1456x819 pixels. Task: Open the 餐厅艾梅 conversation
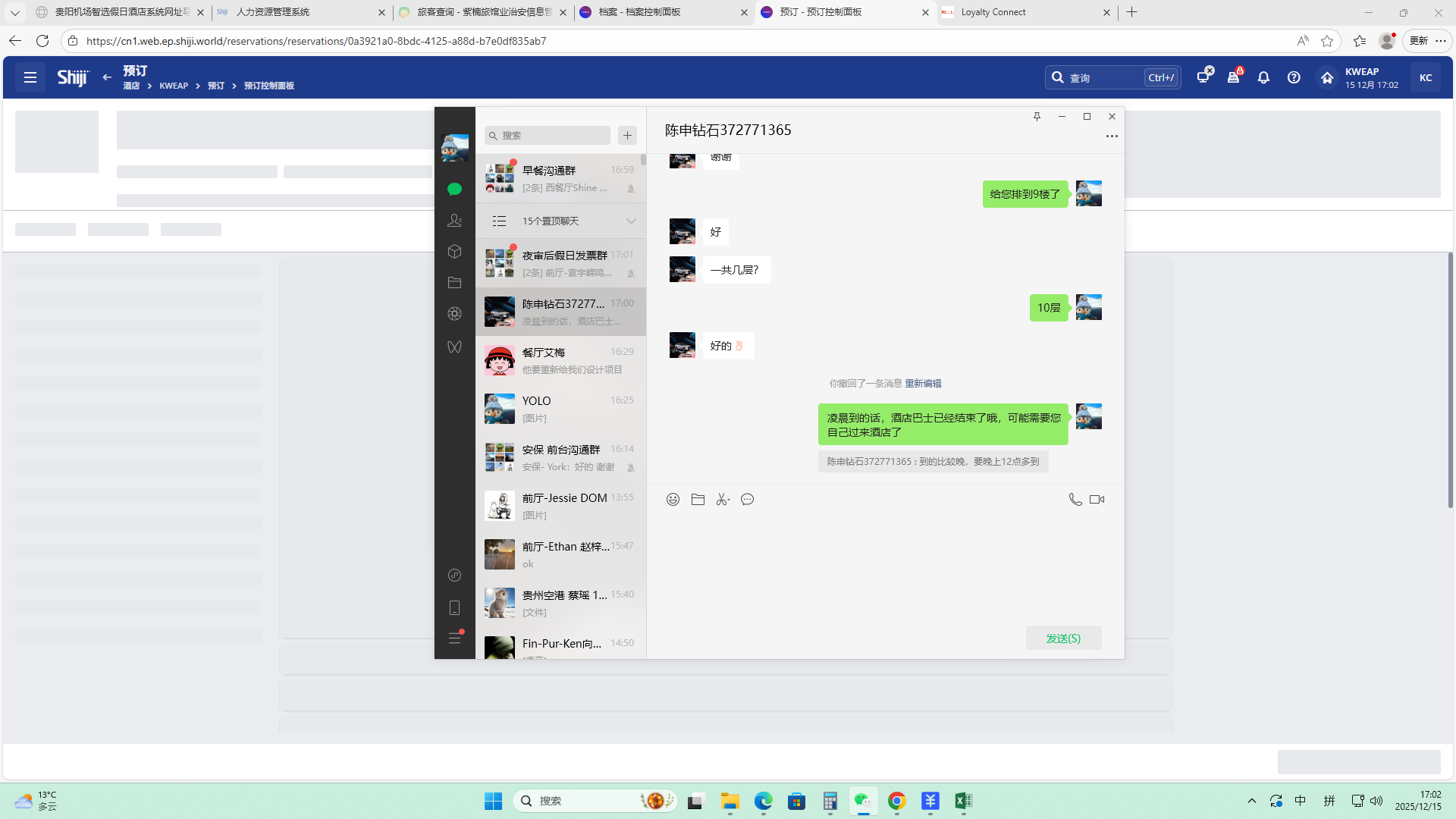click(561, 360)
